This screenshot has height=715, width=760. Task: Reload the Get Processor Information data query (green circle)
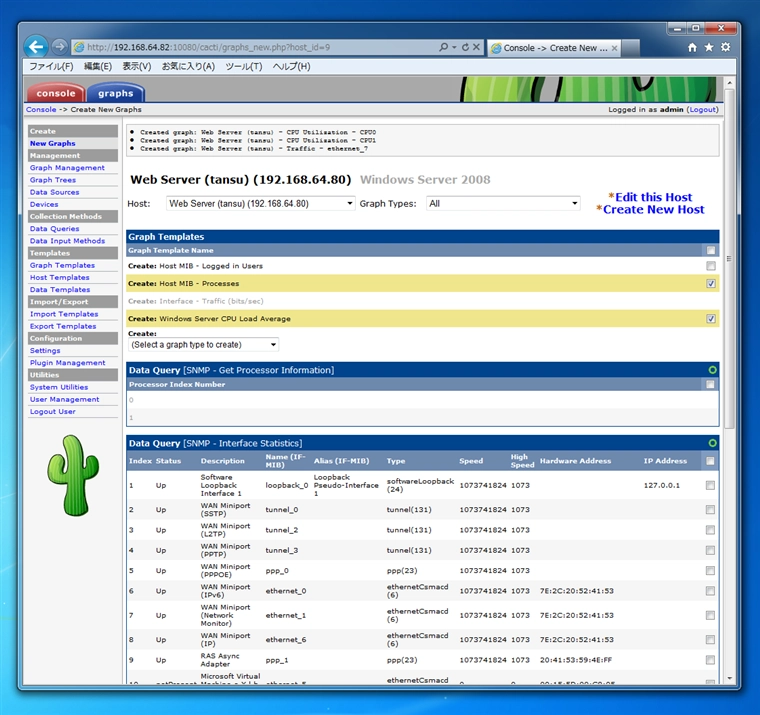712,370
